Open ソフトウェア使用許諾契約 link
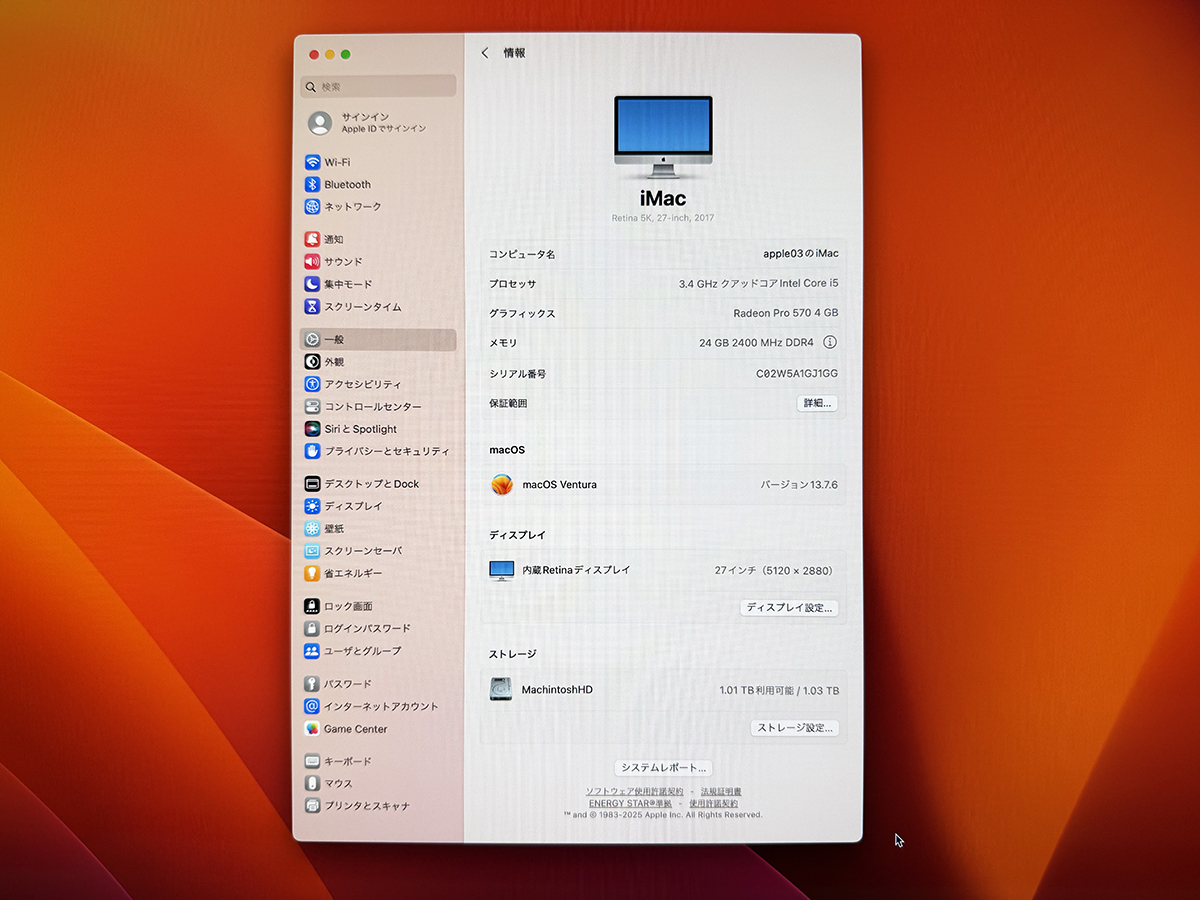This screenshot has height=900, width=1200. pos(635,792)
